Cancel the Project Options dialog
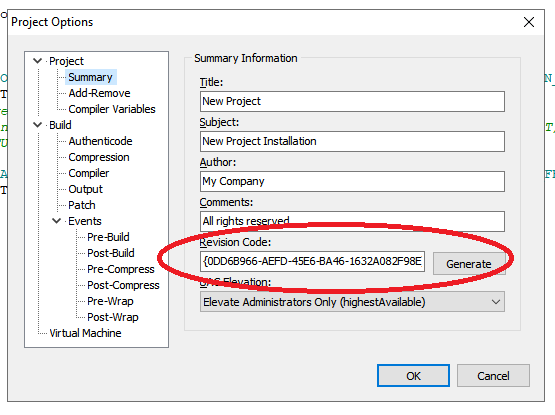This screenshot has width=555, height=415. pos(493,375)
